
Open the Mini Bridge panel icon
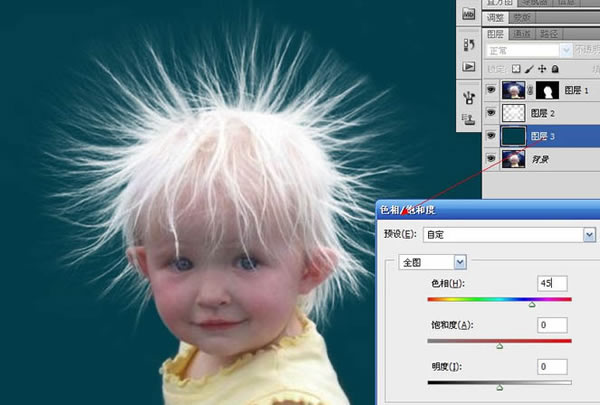point(468,14)
